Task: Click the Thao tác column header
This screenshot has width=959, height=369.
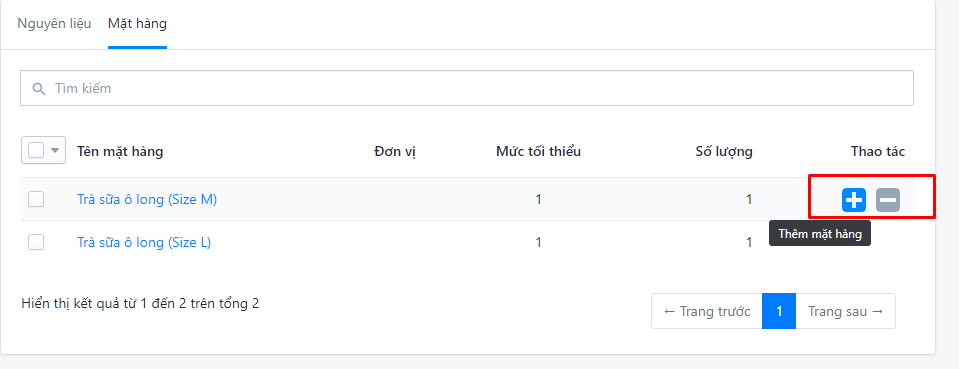Action: pos(878,151)
